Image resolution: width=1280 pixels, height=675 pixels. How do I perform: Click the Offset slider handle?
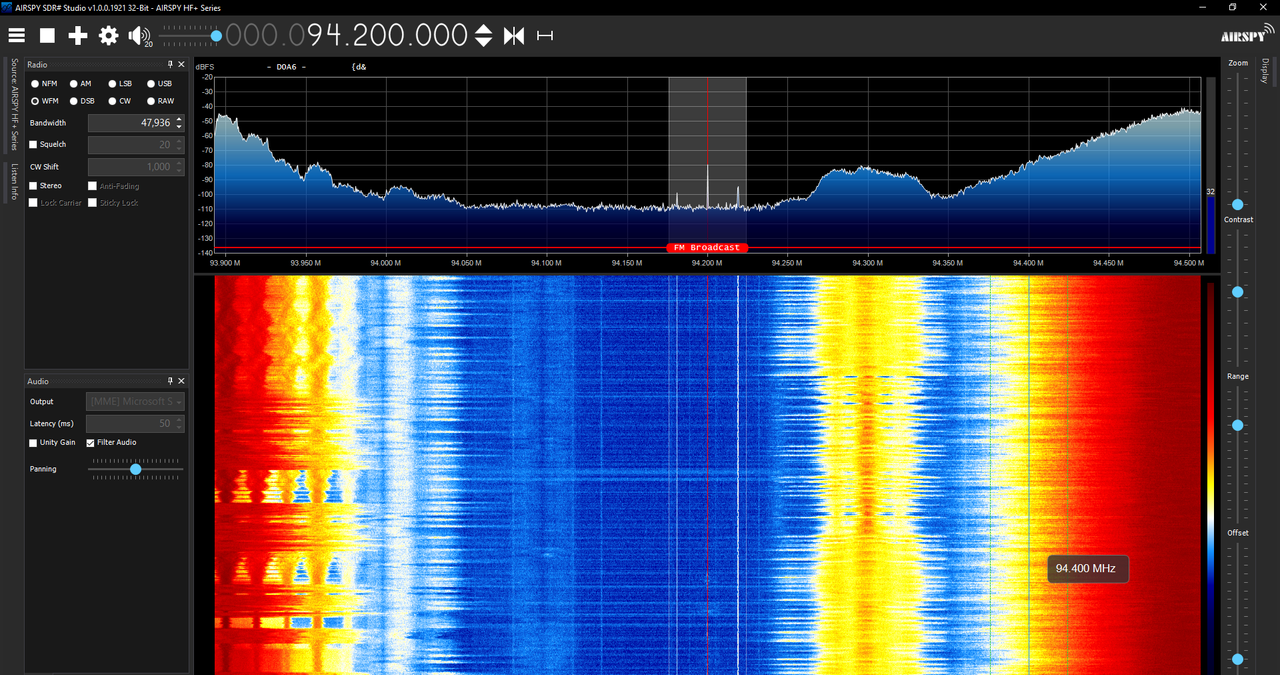[1238, 659]
